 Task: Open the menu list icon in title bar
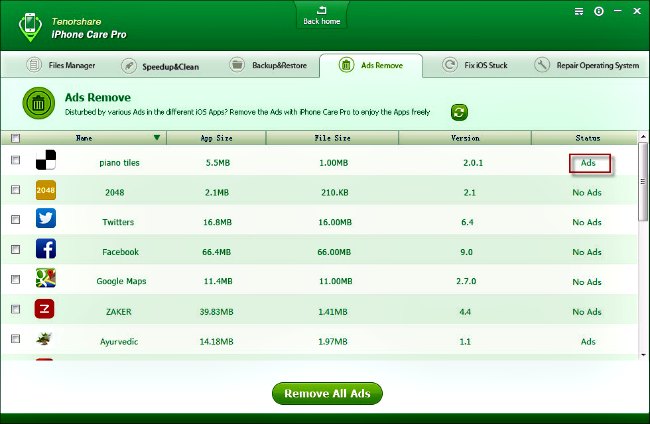point(579,12)
